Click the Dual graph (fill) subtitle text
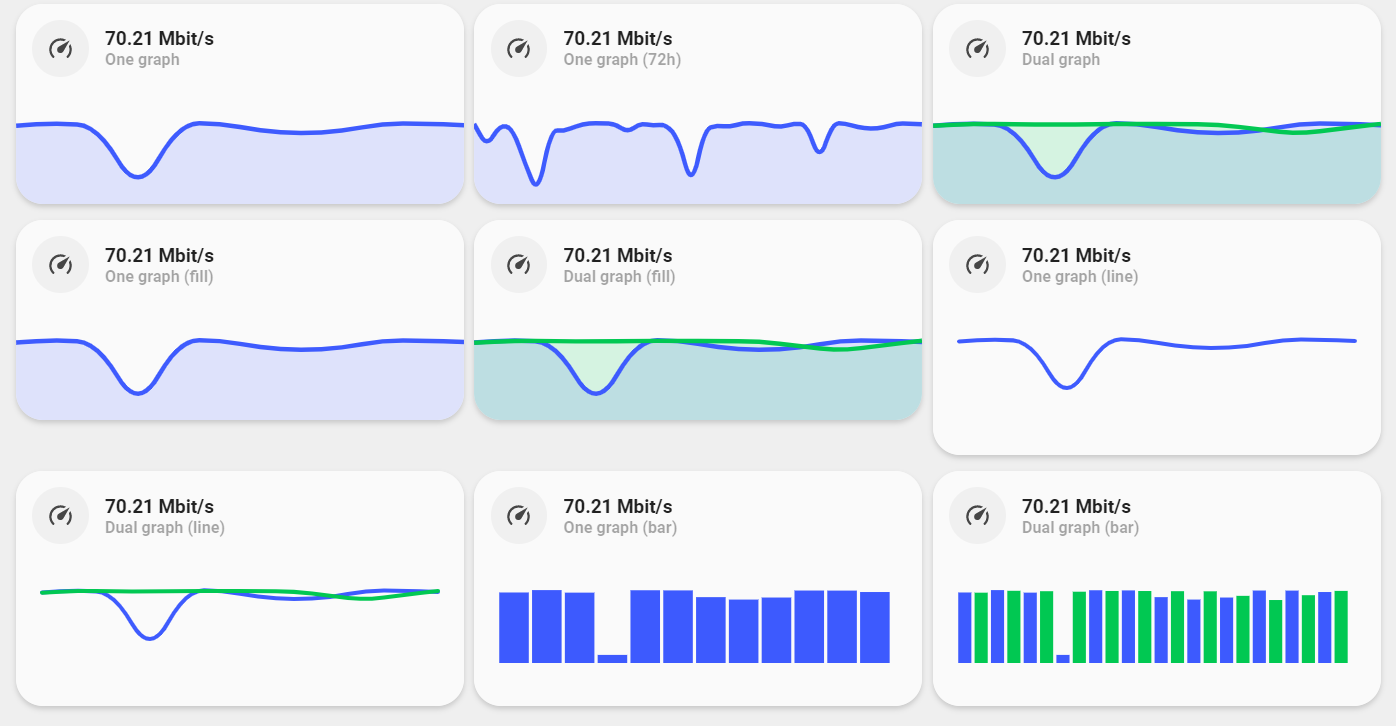This screenshot has width=1396, height=726. [x=619, y=277]
